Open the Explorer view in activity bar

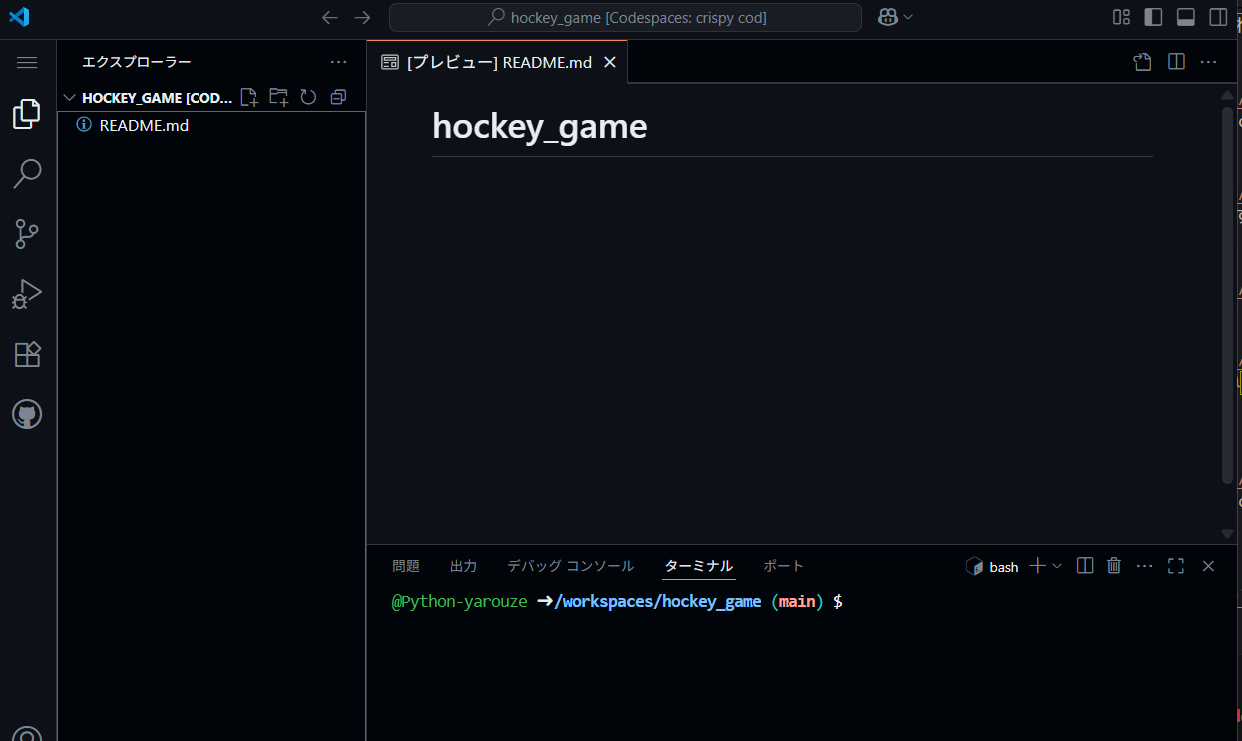[27, 114]
